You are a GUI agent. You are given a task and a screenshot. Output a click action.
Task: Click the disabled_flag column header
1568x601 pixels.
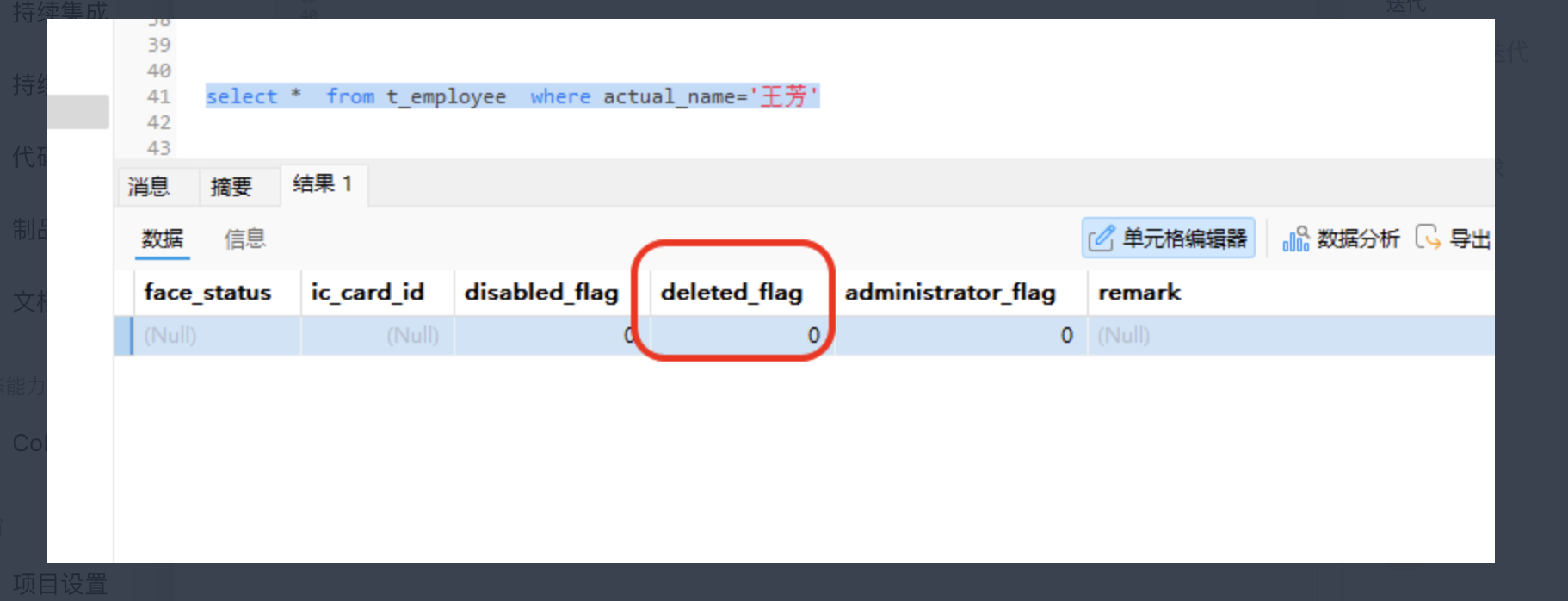click(541, 293)
